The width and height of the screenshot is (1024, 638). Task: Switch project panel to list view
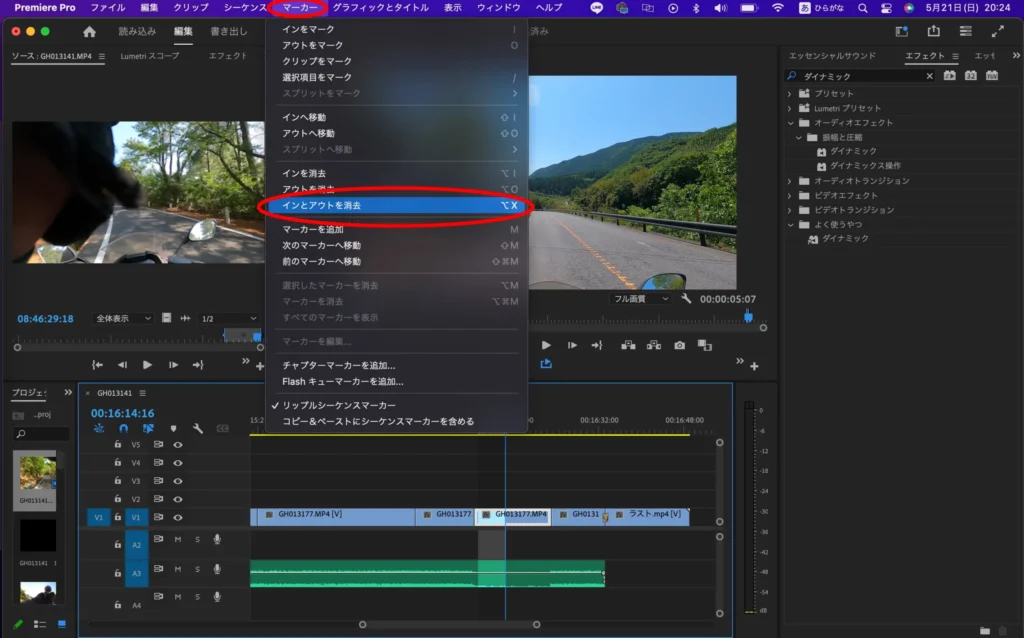click(x=40, y=624)
